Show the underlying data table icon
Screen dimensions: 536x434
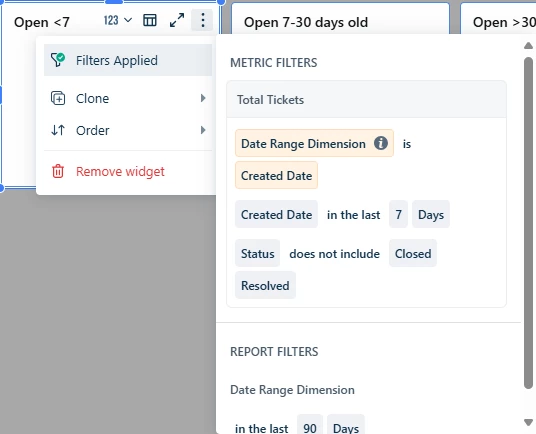(150, 20)
